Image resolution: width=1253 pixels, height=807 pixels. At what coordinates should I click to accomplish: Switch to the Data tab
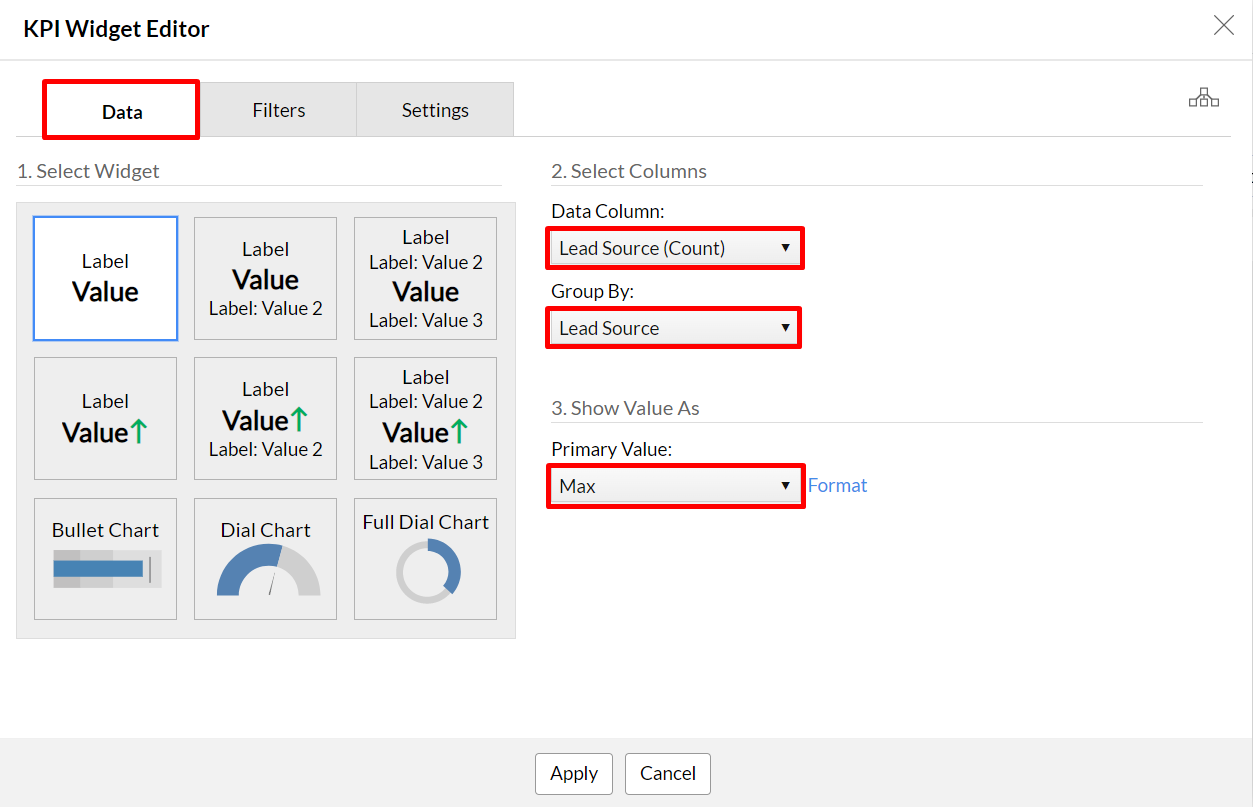[x=121, y=111]
